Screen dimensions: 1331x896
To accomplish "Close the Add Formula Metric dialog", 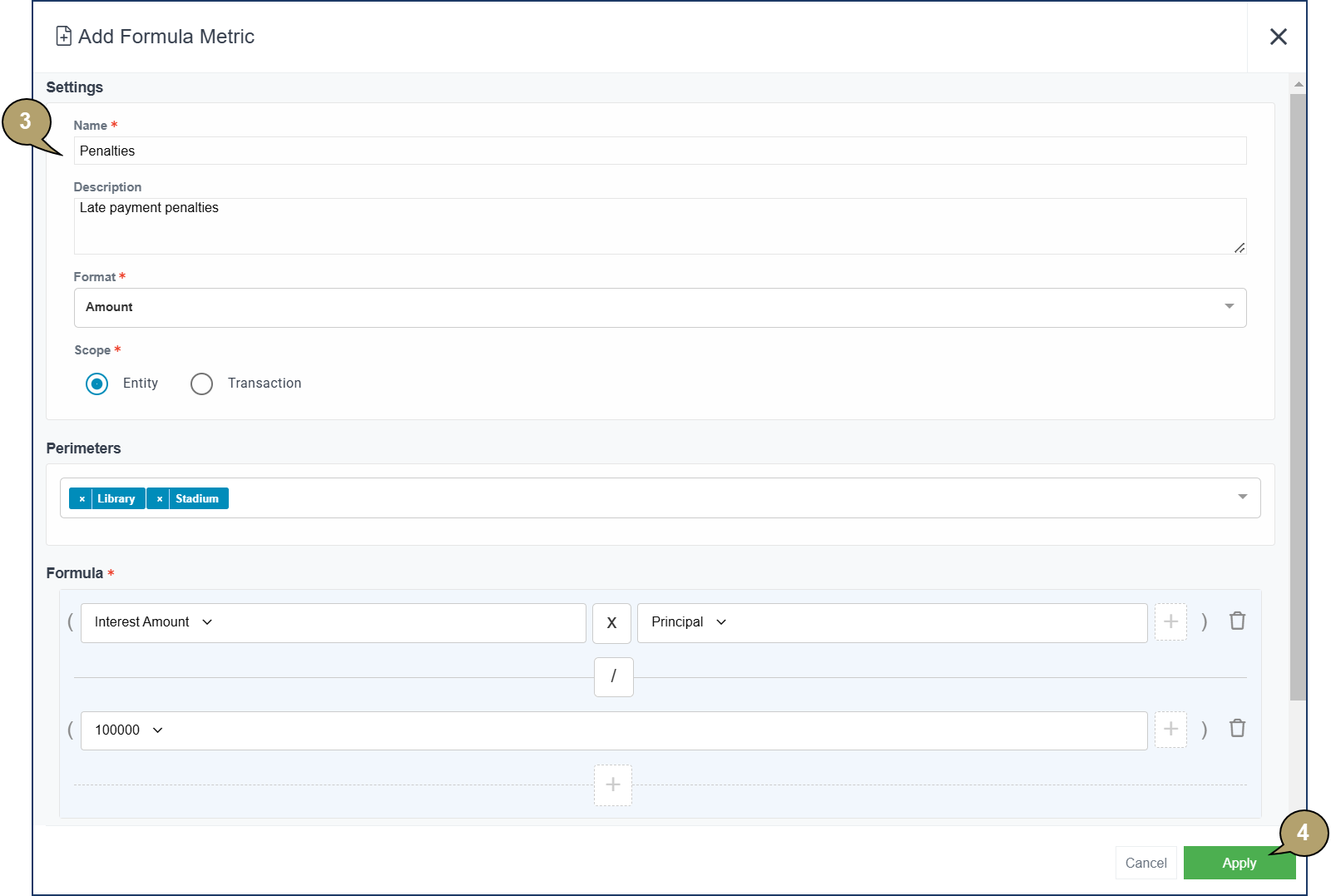I will click(1278, 37).
